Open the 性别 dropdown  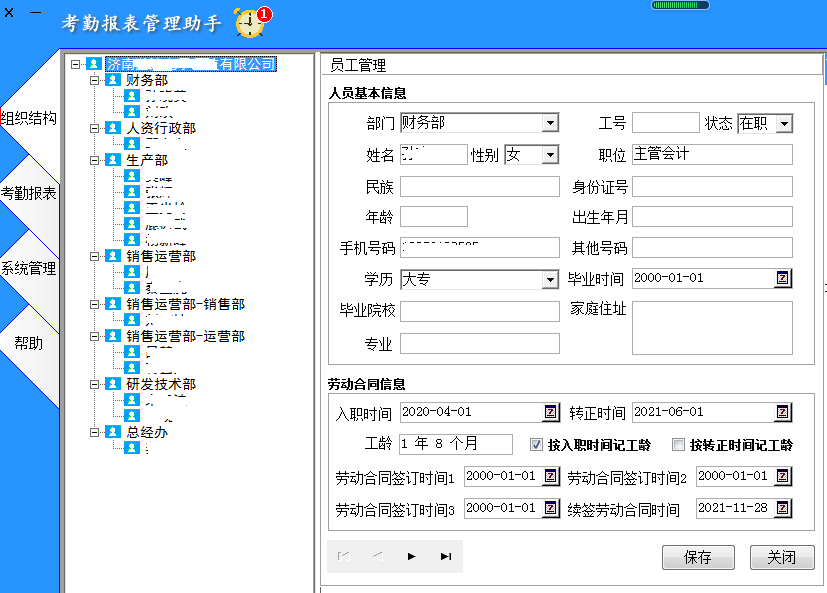(x=550, y=155)
